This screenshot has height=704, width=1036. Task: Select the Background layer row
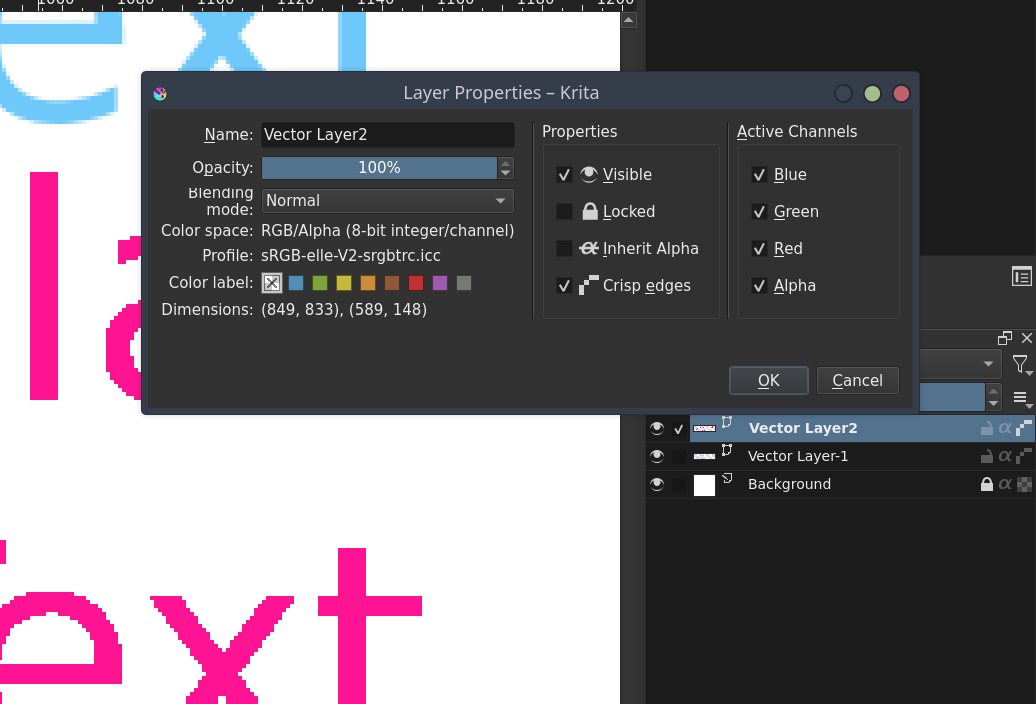(840, 484)
